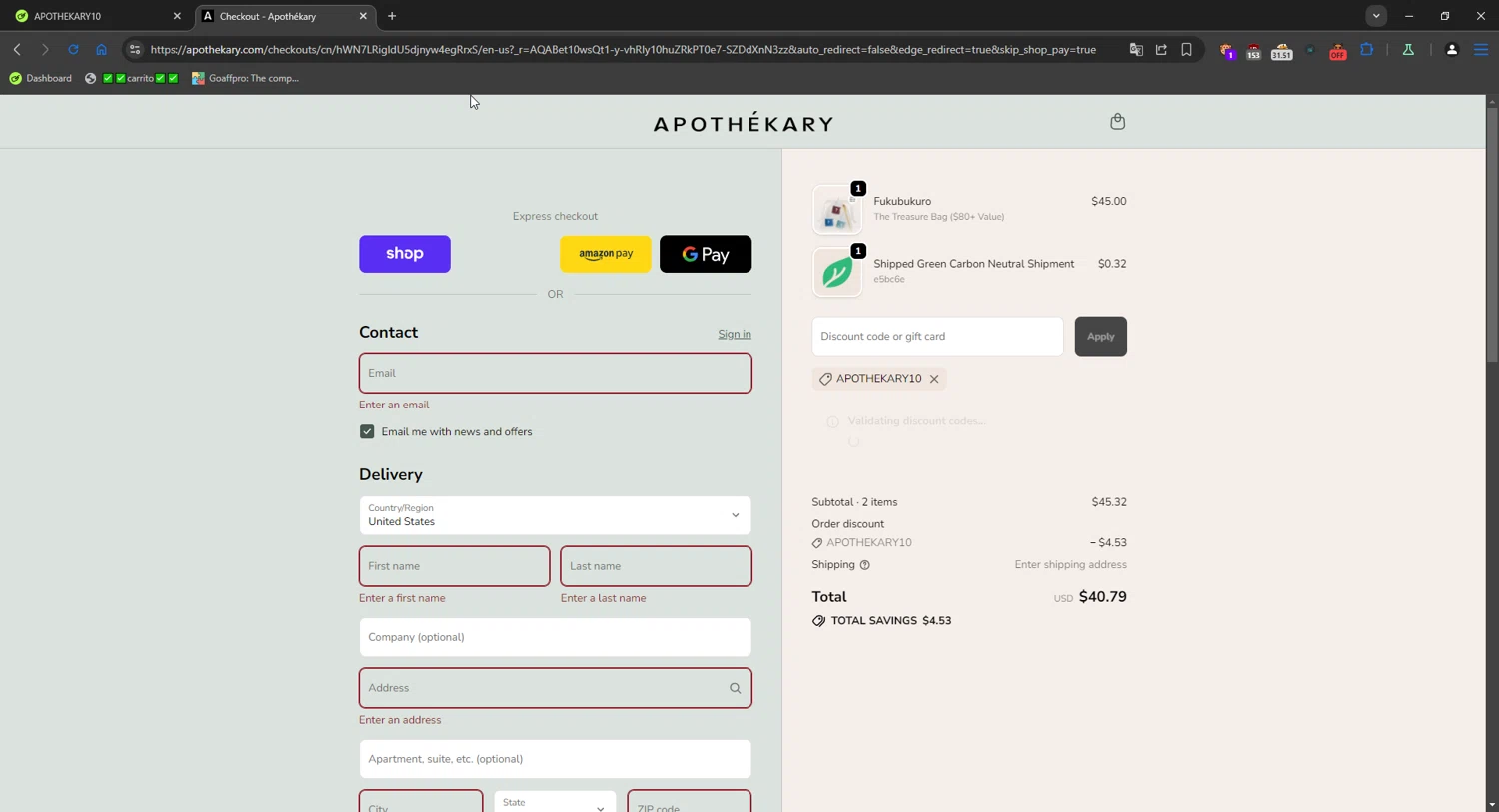Open the browser main menu
Image resolution: width=1499 pixels, height=812 pixels.
pos(1481,49)
